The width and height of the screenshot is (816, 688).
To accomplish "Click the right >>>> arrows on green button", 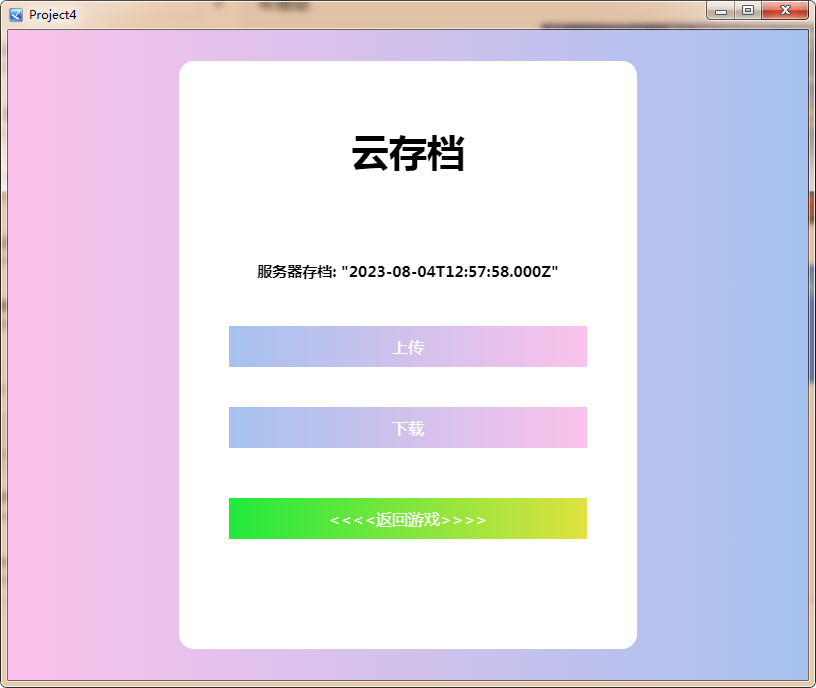I will click(463, 520).
